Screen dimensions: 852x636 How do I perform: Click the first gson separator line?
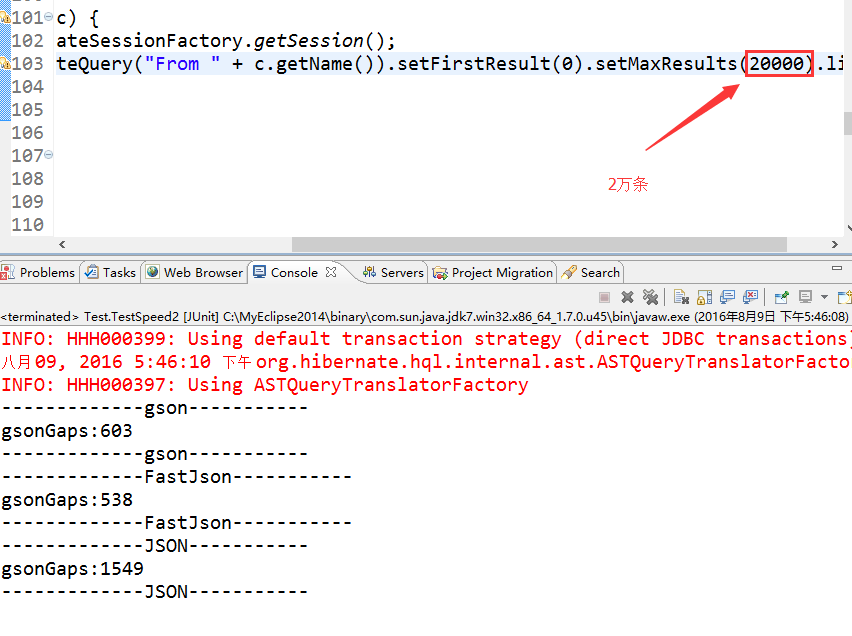click(x=155, y=408)
